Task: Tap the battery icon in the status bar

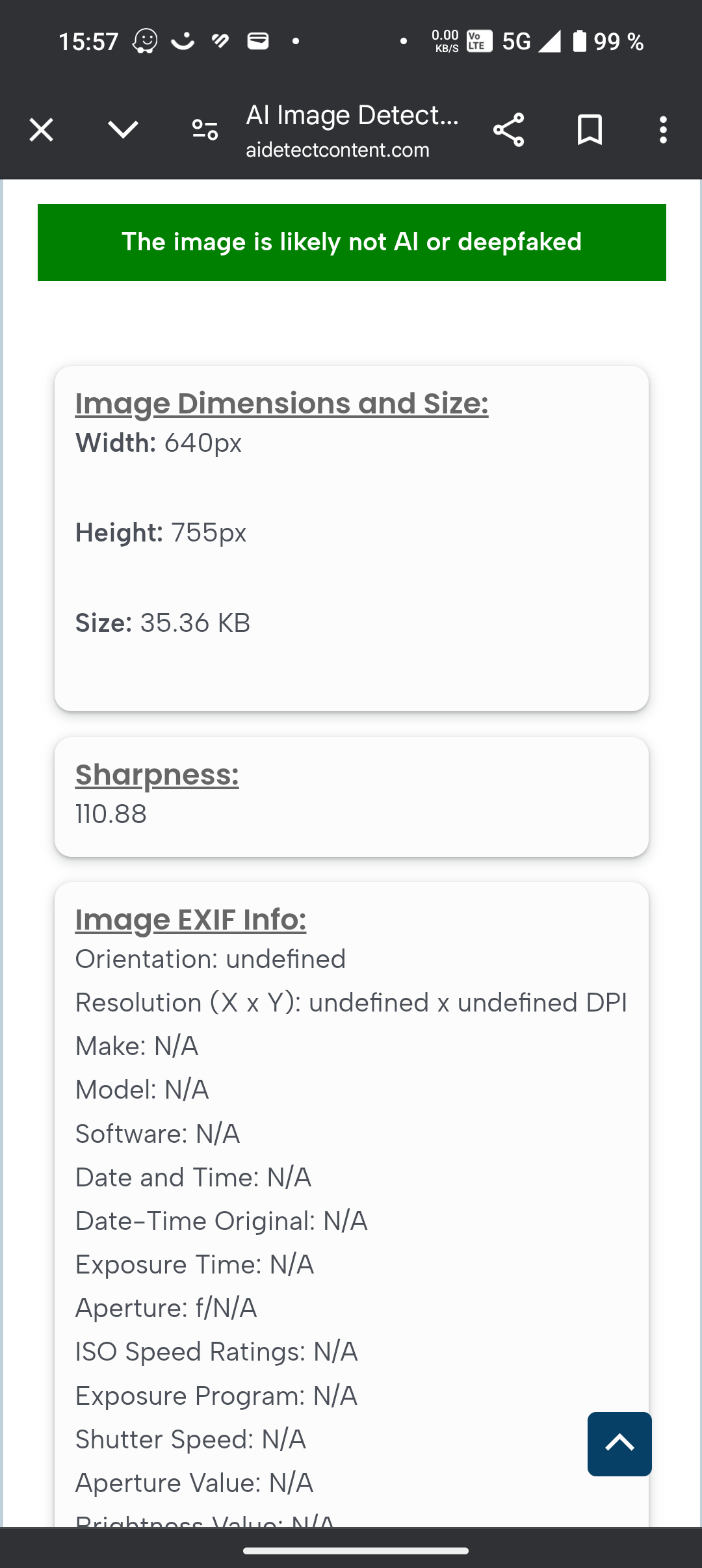Action: pos(580,41)
